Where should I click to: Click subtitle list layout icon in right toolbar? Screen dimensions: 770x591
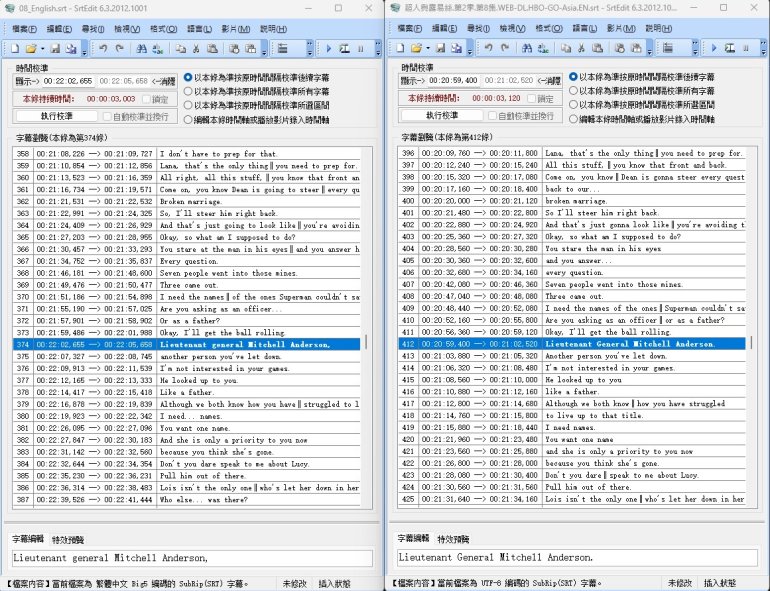pyautogui.click(x=668, y=48)
